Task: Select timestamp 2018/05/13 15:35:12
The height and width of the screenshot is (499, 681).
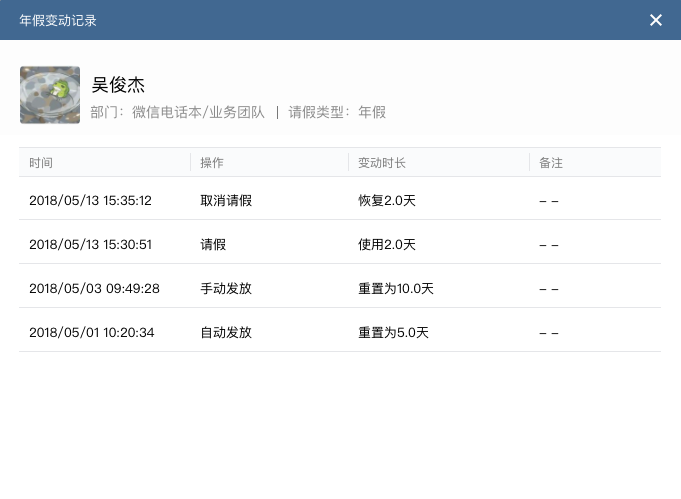Action: tap(90, 201)
